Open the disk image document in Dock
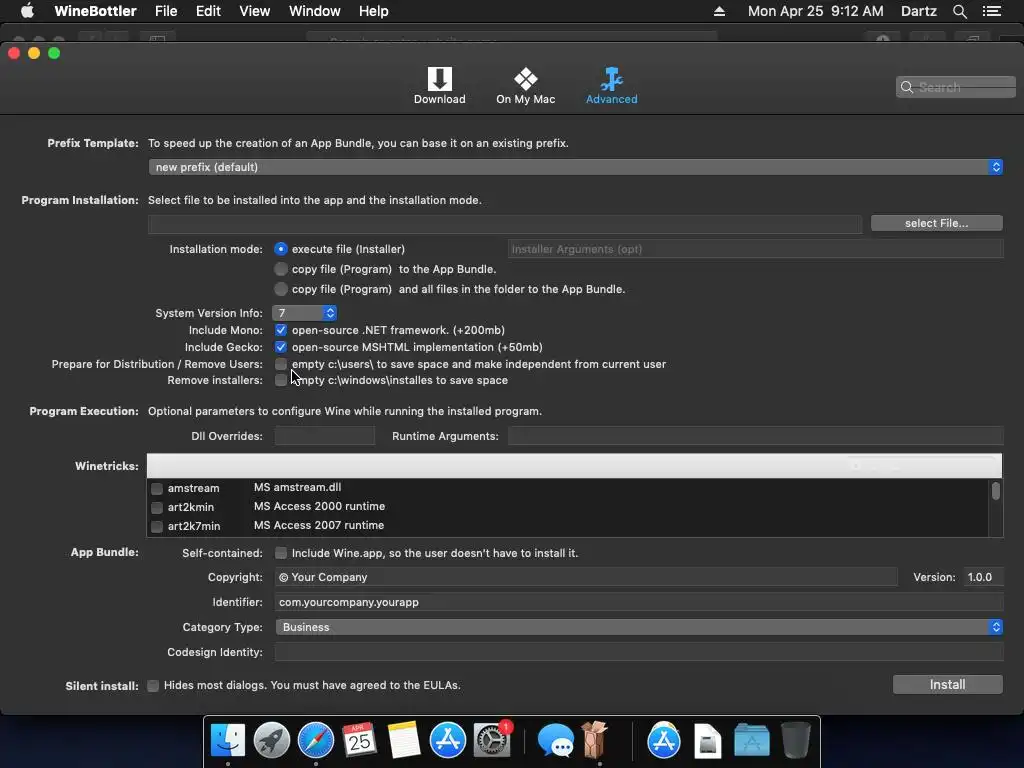Screen dimensions: 1024x768 [x=707, y=741]
